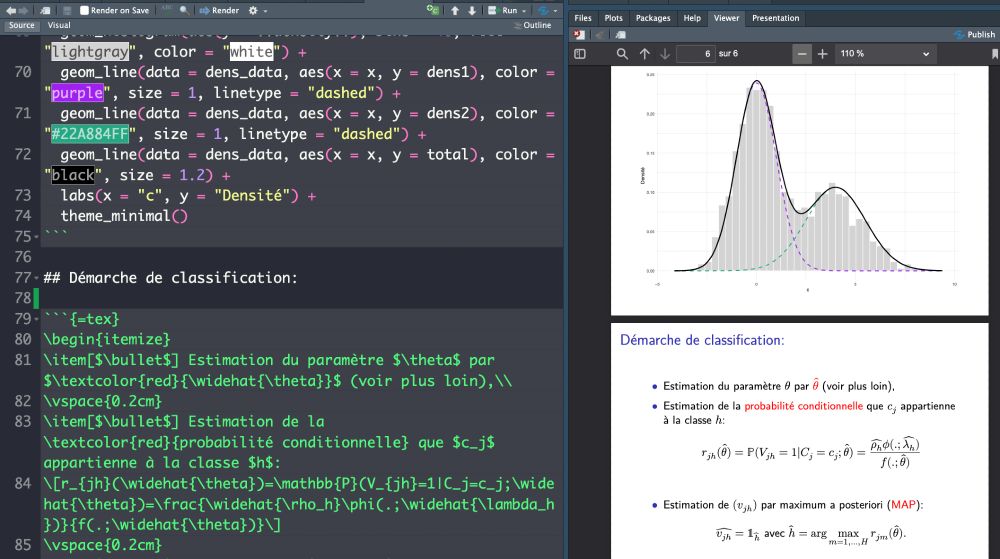Jump to previous chunk with up arrow
This screenshot has width=1000, height=559.
point(455,10)
